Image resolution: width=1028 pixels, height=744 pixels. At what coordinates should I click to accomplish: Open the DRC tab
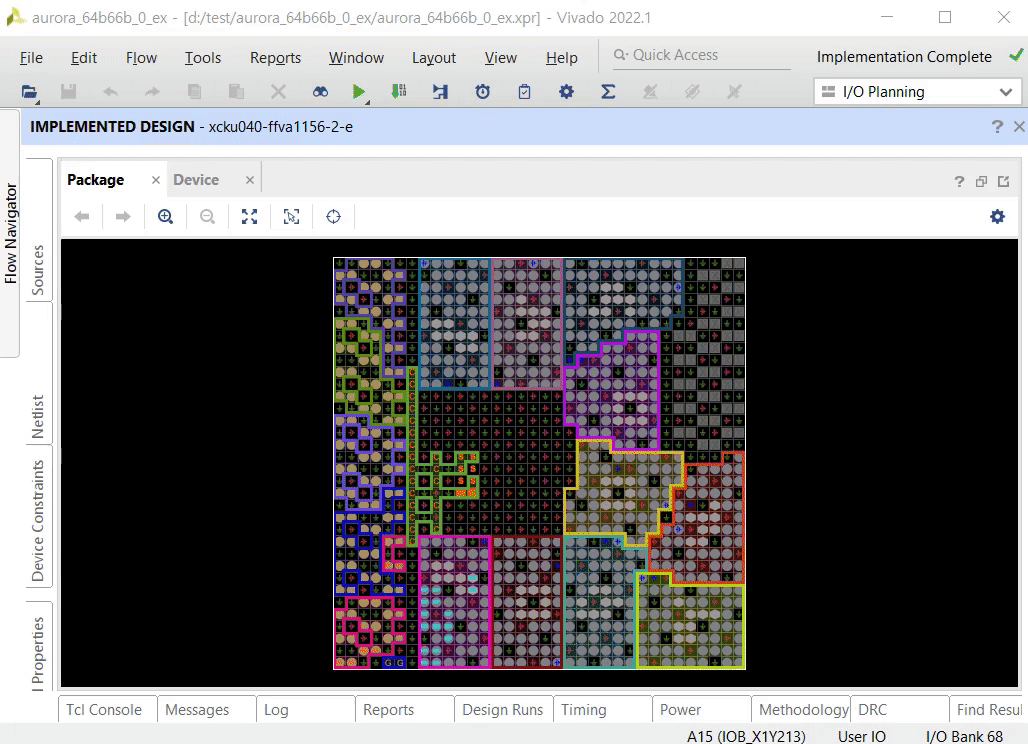[x=873, y=710]
